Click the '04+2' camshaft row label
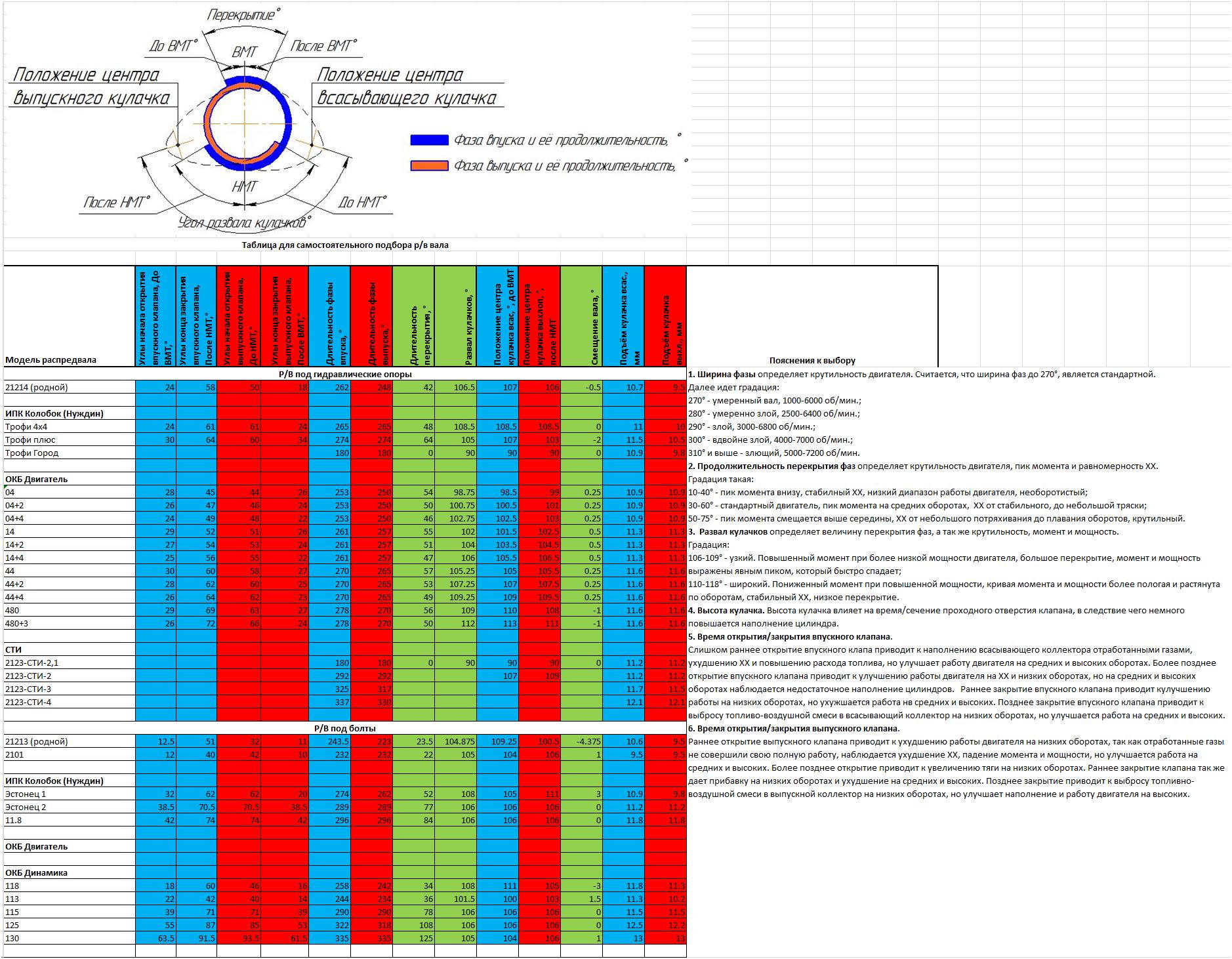Image resolution: width=1232 pixels, height=959 pixels. [x=70, y=505]
